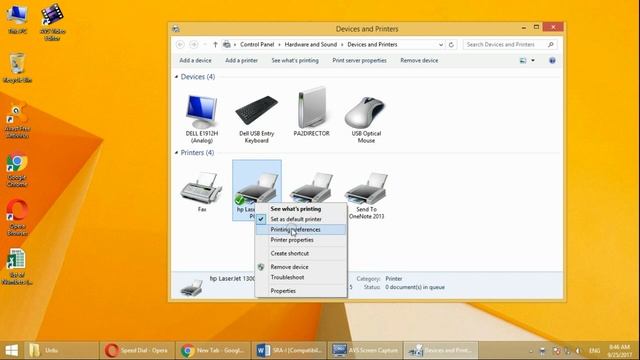Choose Printing preferences in context menu
The width and height of the screenshot is (640, 360).
(x=301, y=230)
